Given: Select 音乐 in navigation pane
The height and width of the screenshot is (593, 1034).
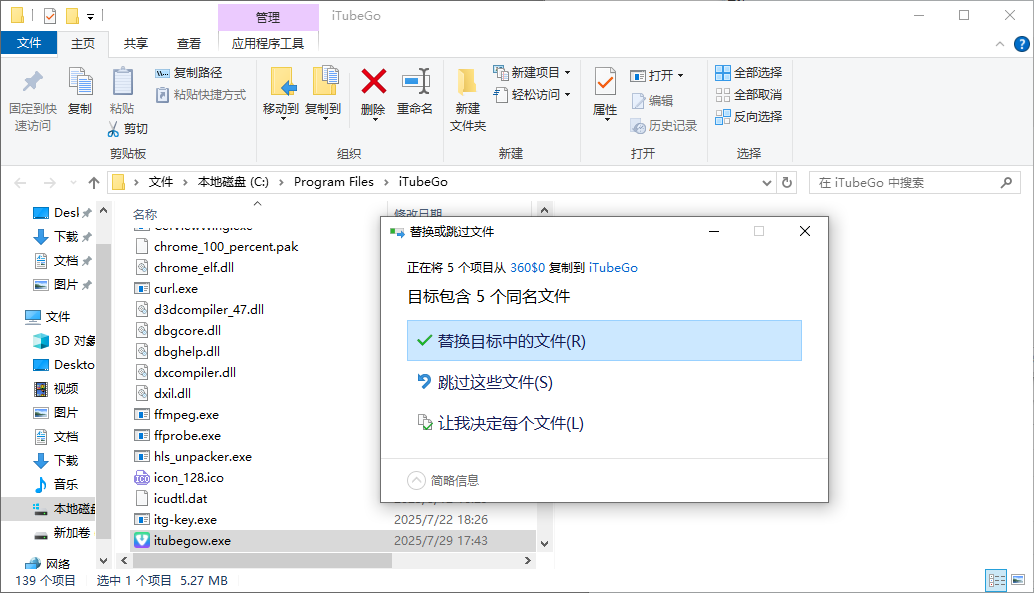Looking at the screenshot, I should point(57,484).
